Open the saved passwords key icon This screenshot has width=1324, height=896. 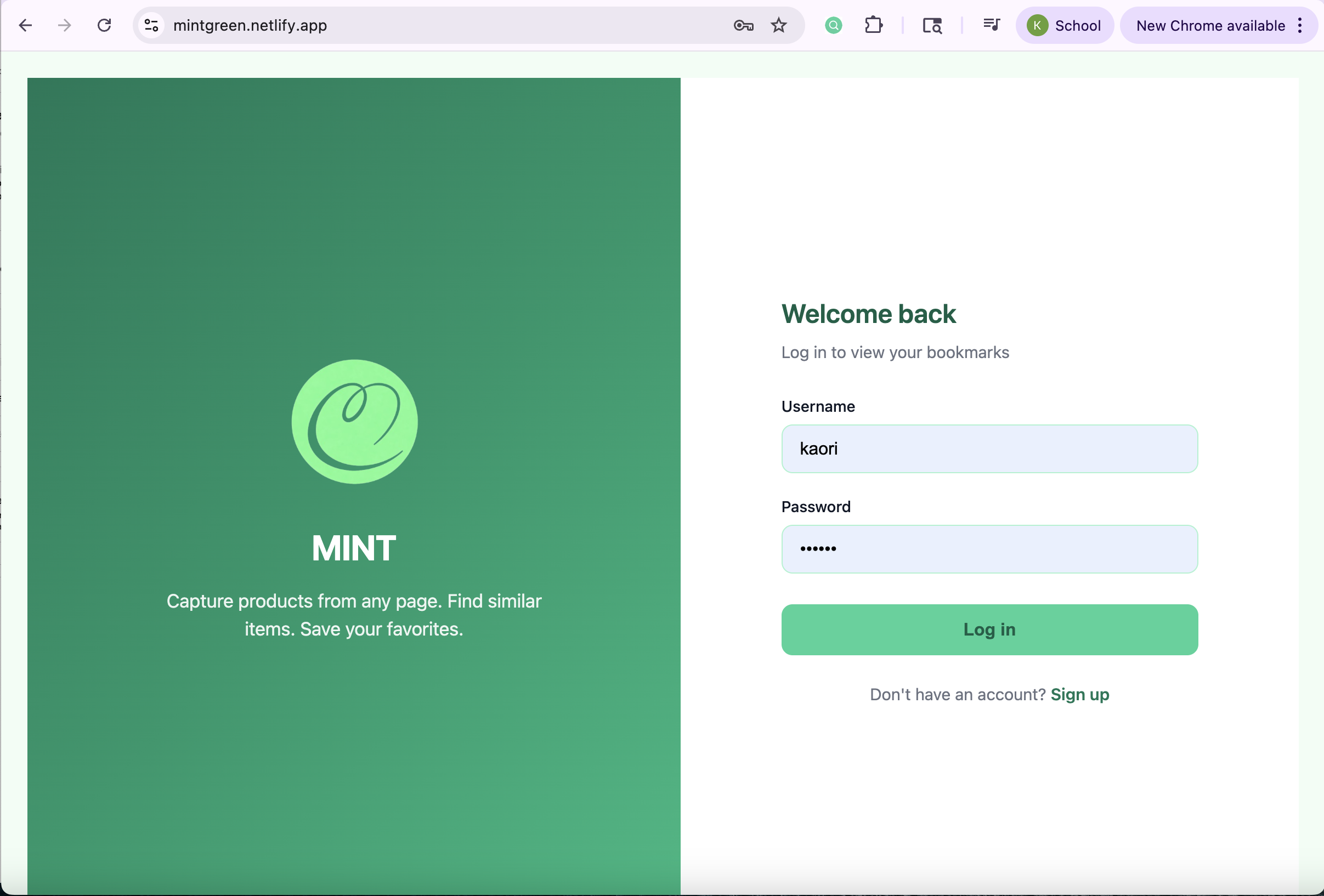pos(744,25)
